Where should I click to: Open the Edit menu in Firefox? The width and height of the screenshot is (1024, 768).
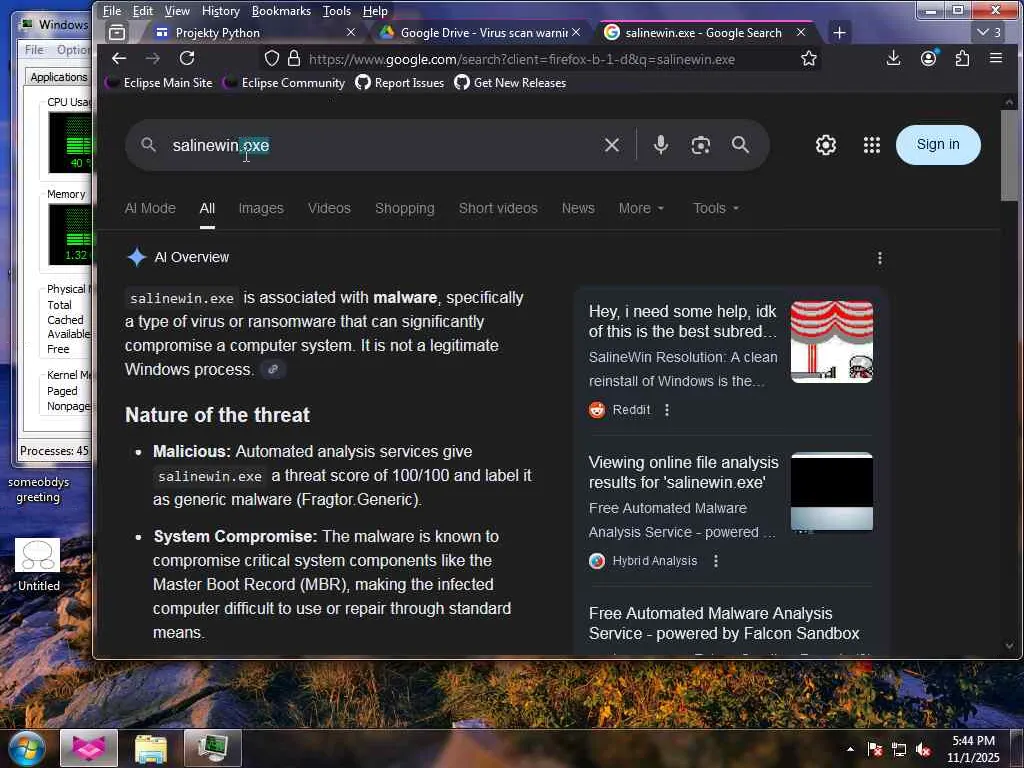(142, 10)
